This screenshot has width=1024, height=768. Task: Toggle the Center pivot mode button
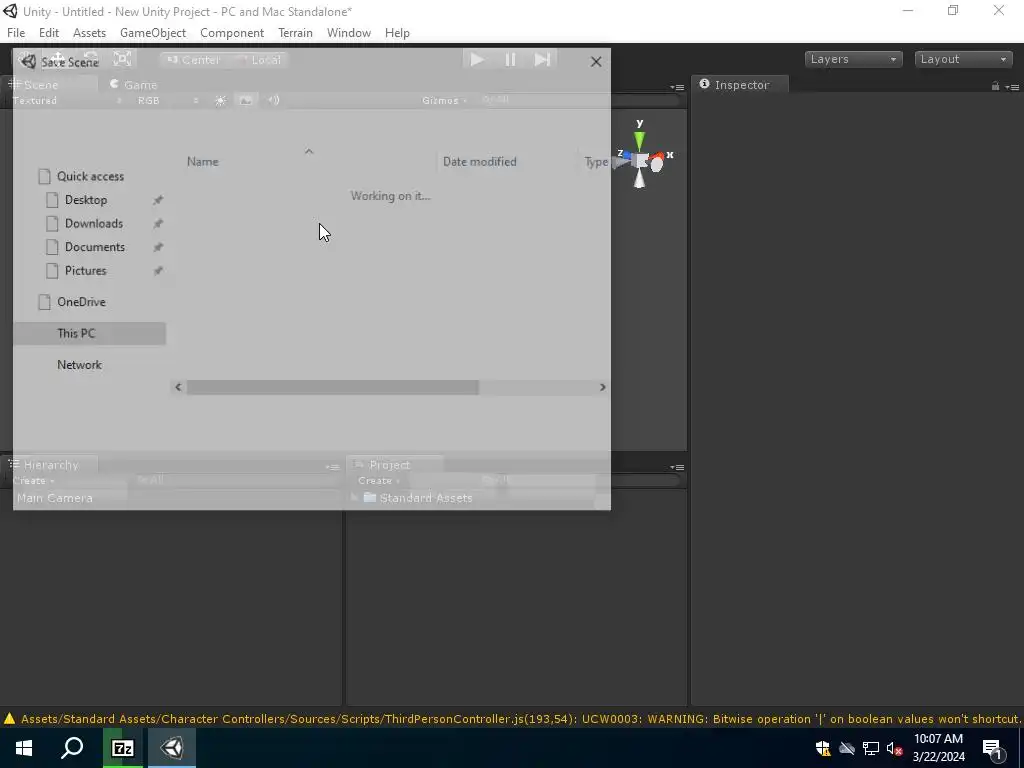point(193,60)
